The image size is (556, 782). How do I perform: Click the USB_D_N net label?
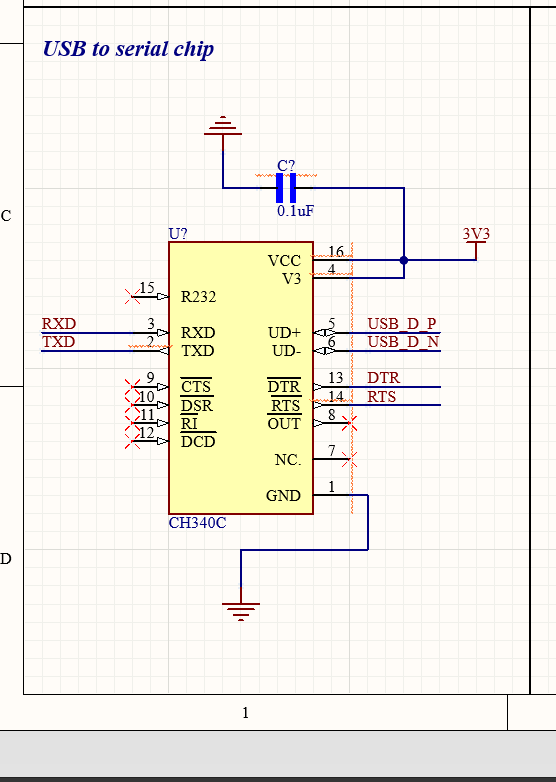pos(403,342)
